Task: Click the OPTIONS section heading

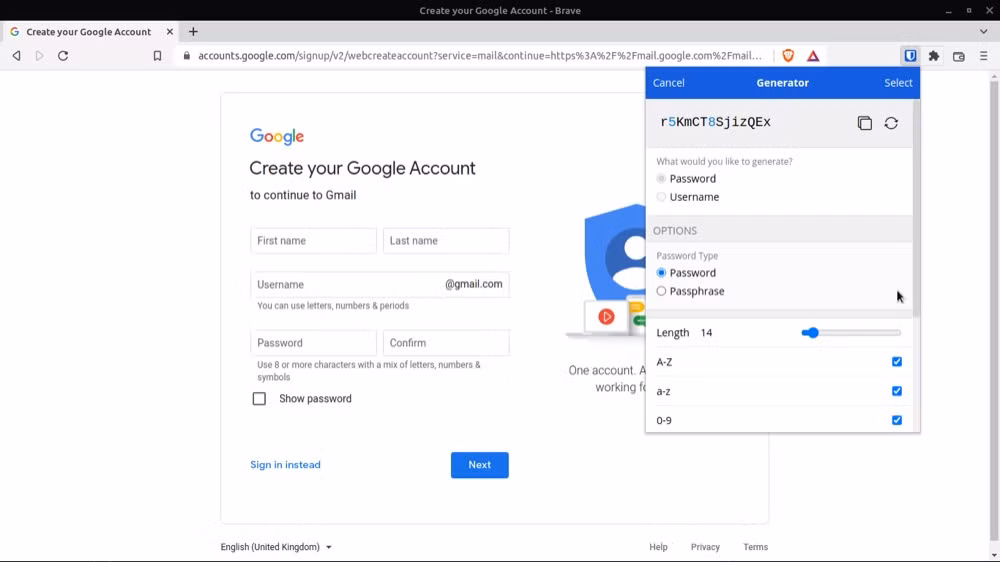Action: click(x=675, y=231)
